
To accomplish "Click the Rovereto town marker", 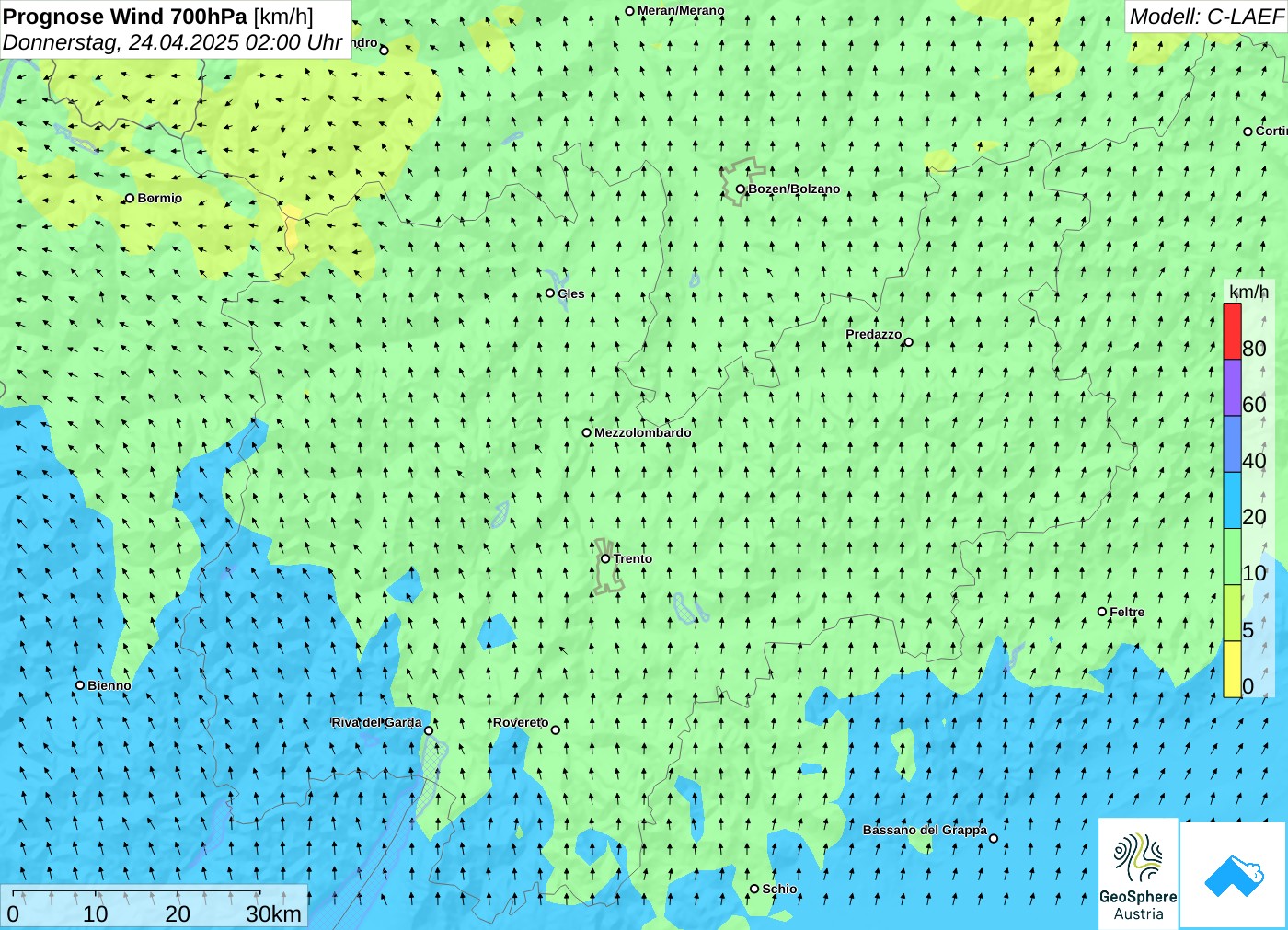I will click(555, 730).
